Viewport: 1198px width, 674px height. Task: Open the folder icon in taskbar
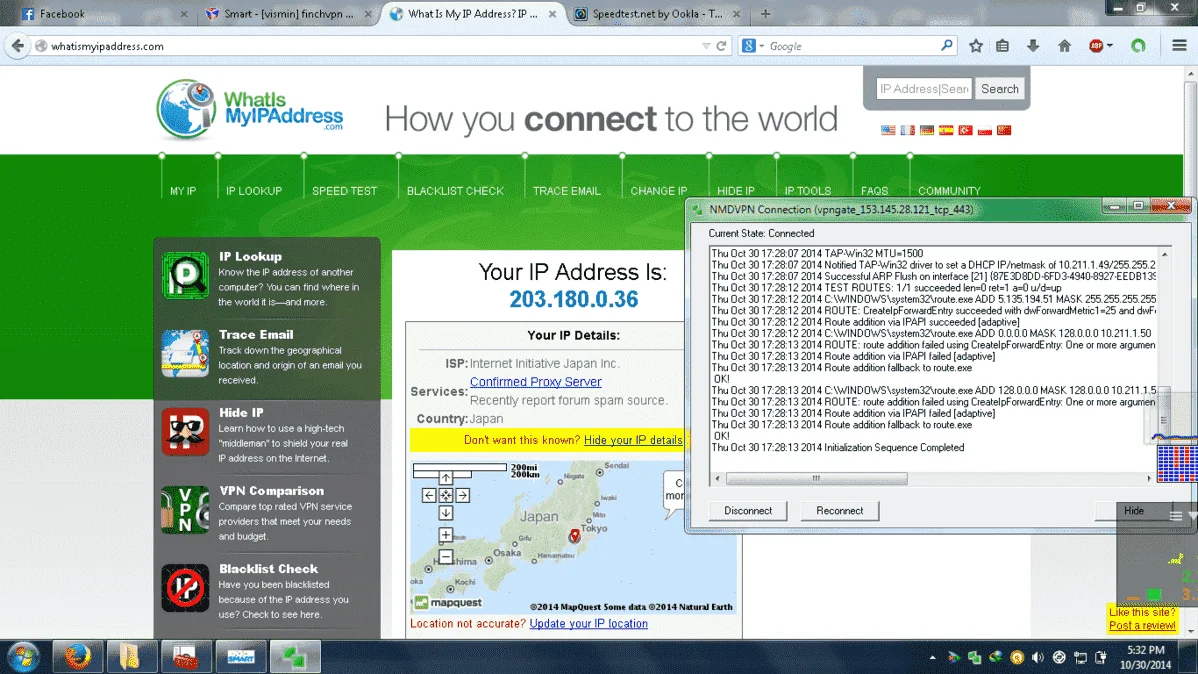(x=132, y=656)
